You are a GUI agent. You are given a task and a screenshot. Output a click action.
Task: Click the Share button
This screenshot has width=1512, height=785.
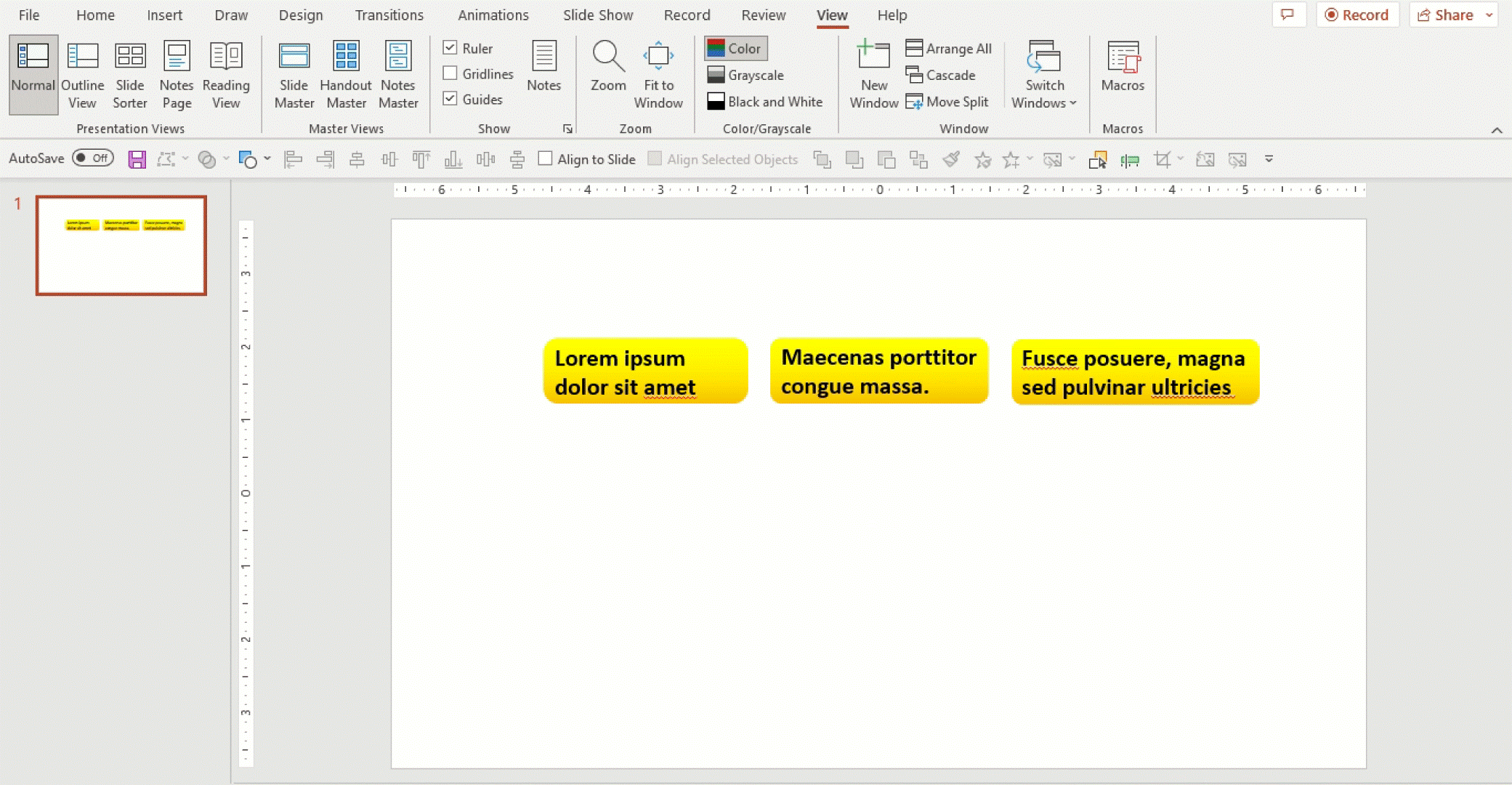pyautogui.click(x=1445, y=15)
